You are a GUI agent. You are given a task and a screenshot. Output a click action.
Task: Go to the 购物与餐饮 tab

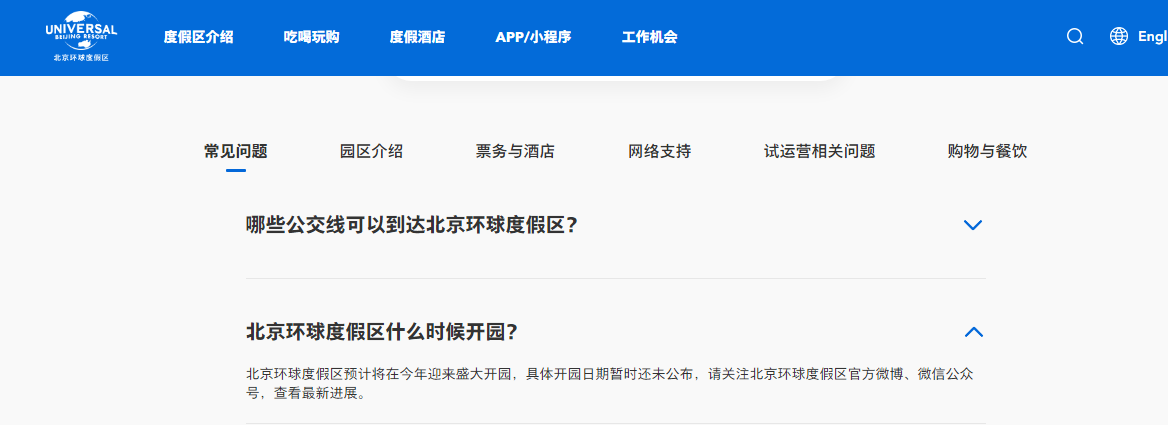[987, 152]
